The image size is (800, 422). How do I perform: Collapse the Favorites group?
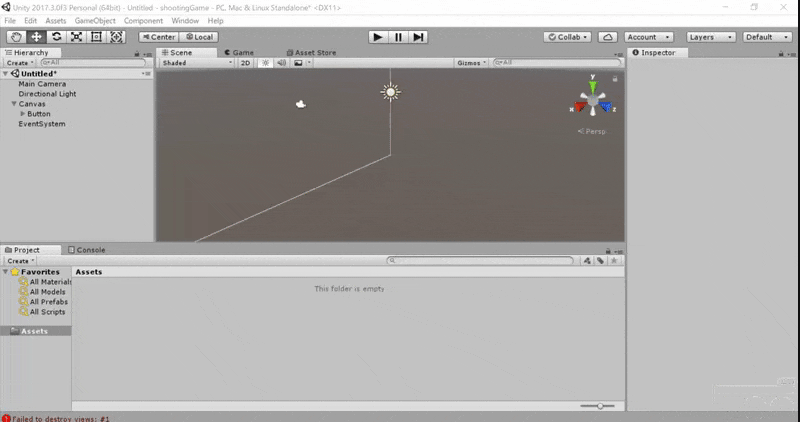6,272
